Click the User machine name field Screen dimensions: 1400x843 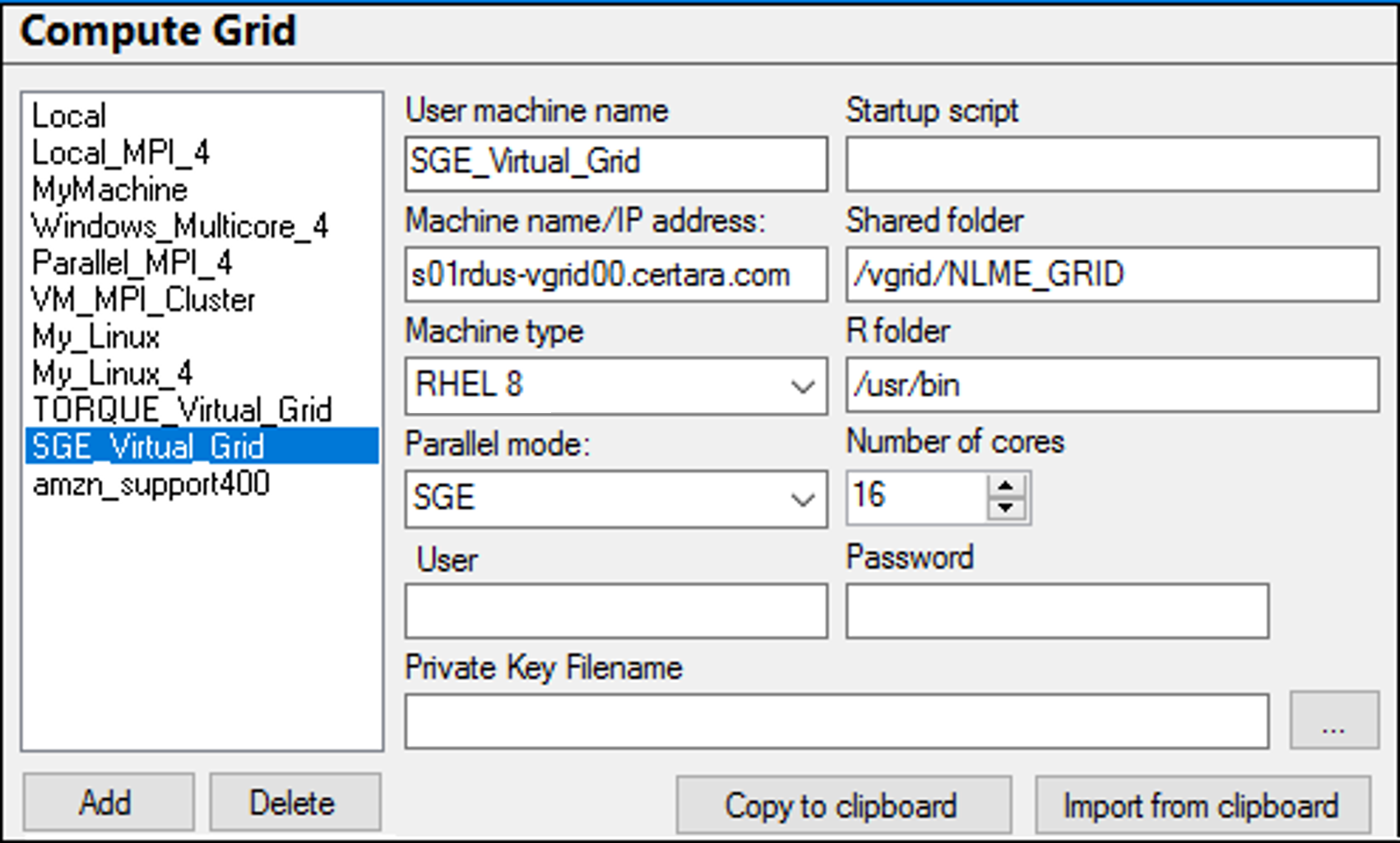coord(616,164)
